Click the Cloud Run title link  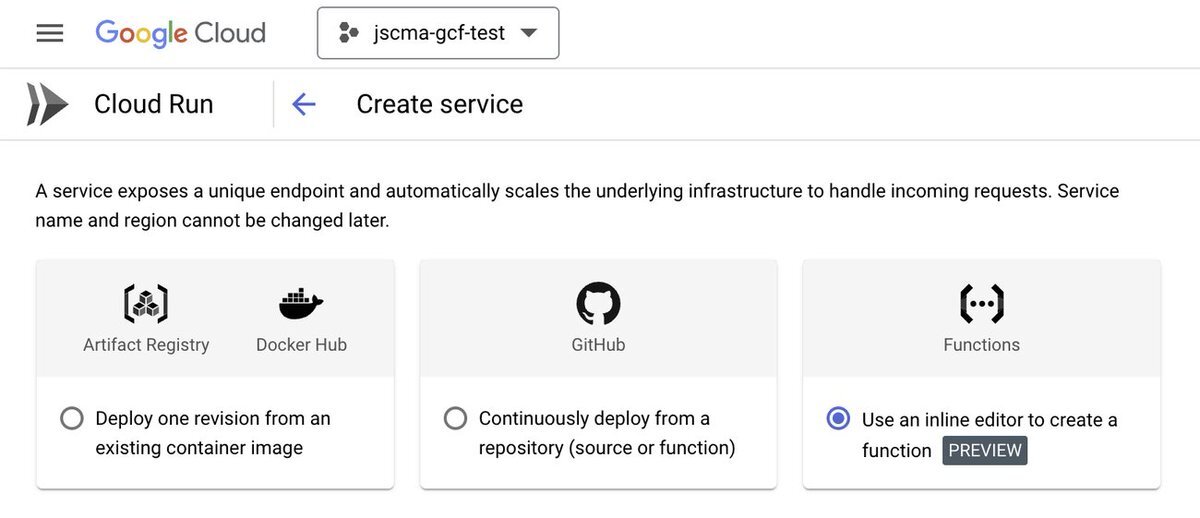[x=153, y=104]
